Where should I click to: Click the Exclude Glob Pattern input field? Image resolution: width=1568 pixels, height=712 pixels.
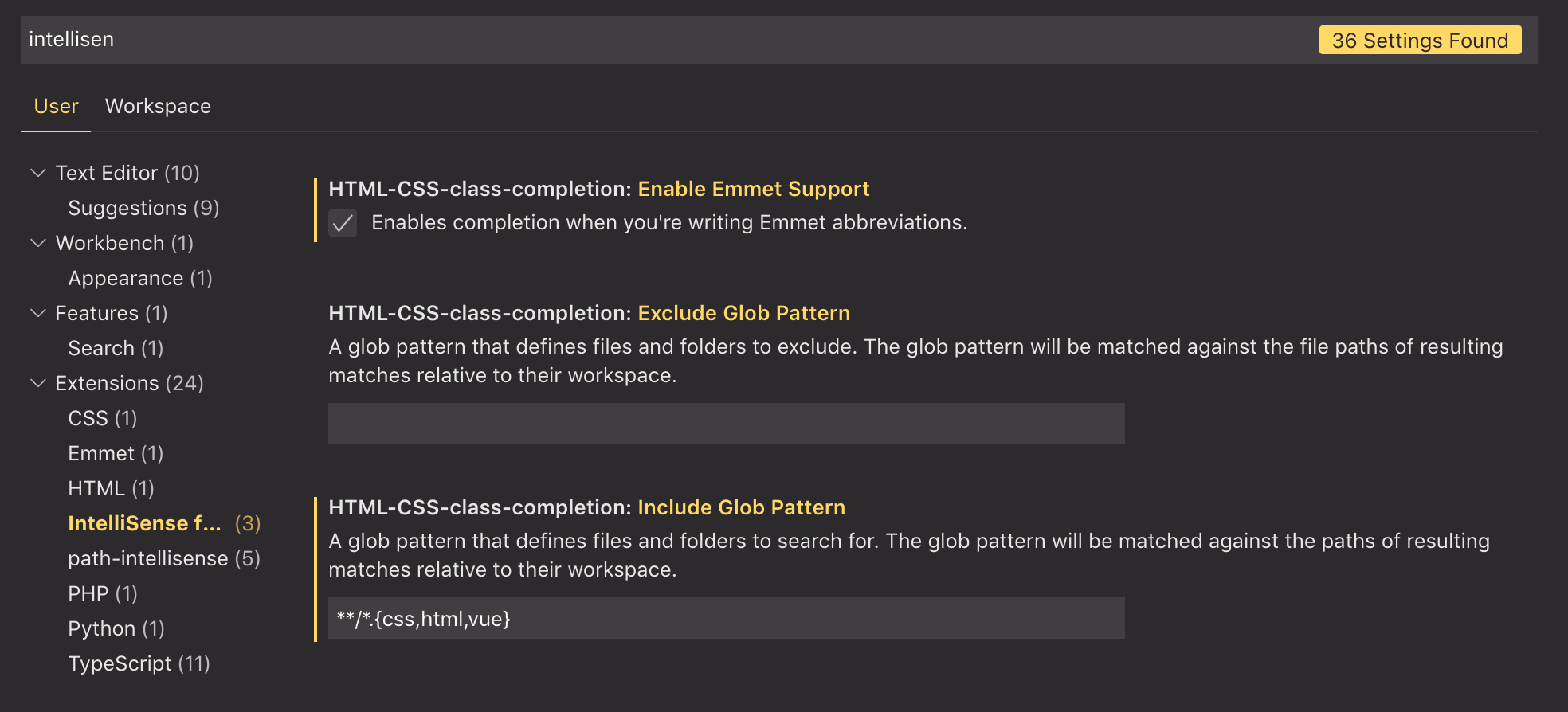(725, 423)
